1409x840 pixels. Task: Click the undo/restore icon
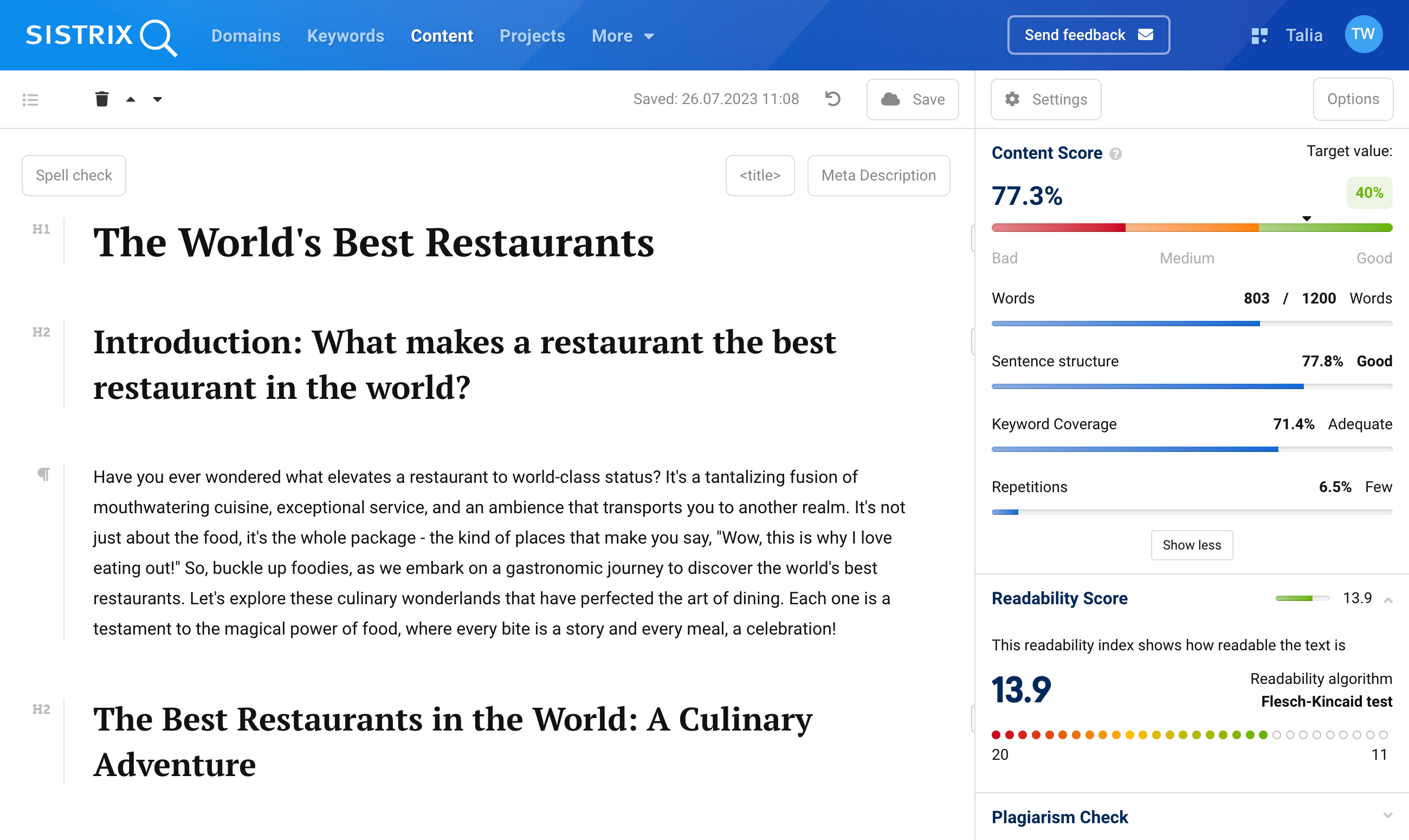coord(834,99)
